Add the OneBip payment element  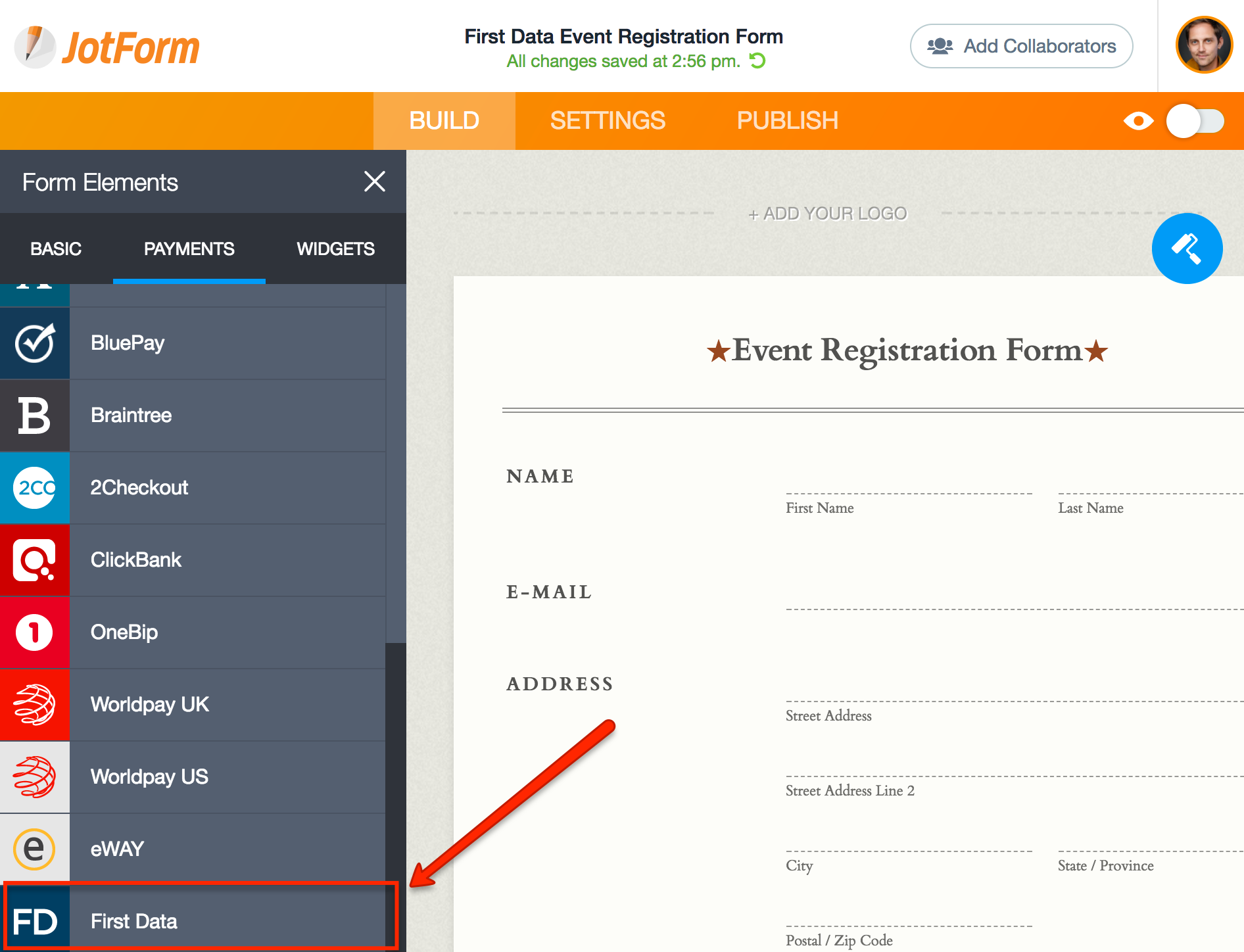pos(193,632)
